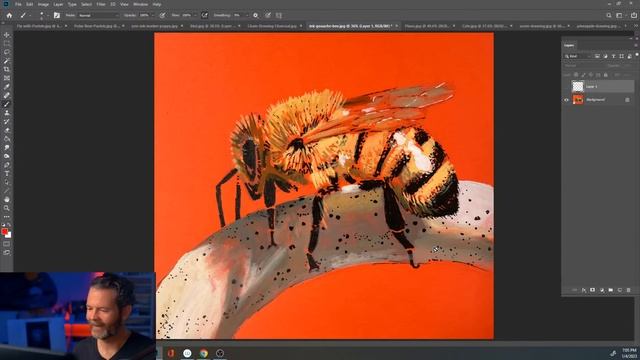The height and width of the screenshot is (360, 640).
Task: Select the Line shape tool
Action: (x=7, y=191)
